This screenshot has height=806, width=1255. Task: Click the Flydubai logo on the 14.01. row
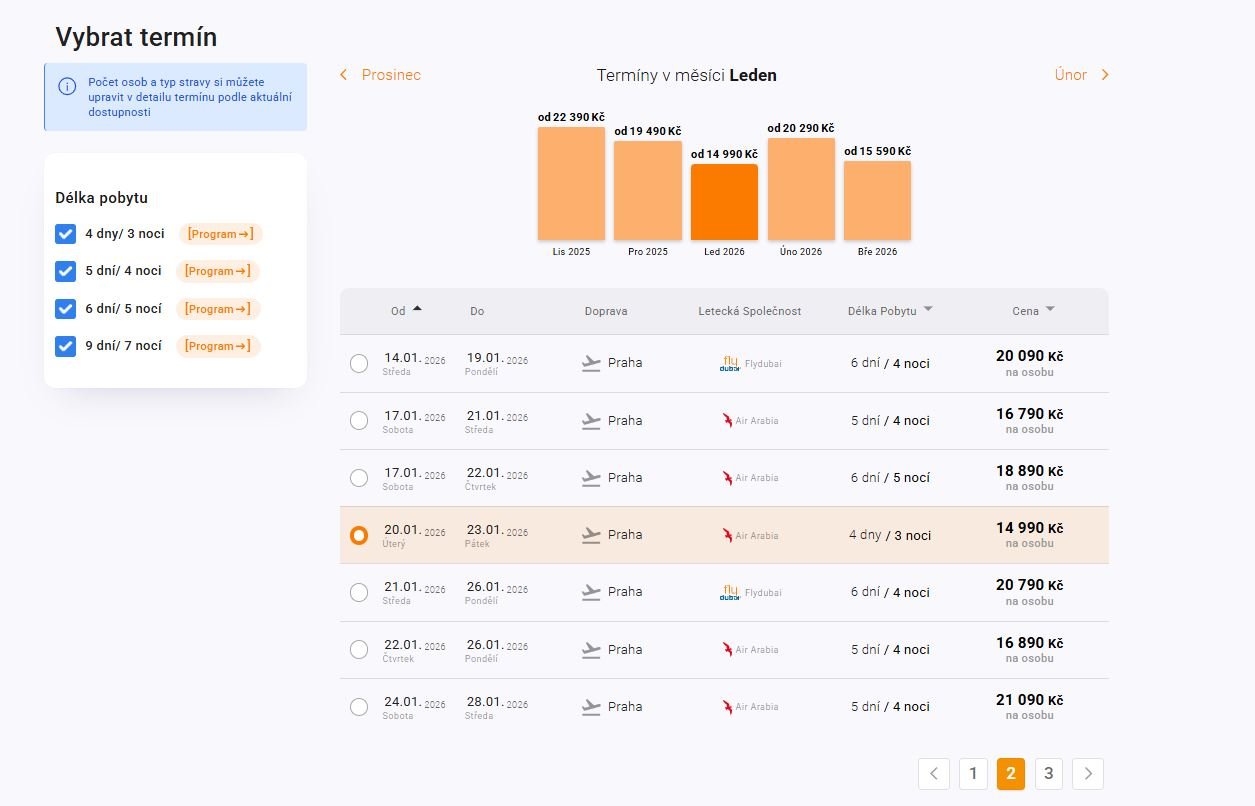730,364
